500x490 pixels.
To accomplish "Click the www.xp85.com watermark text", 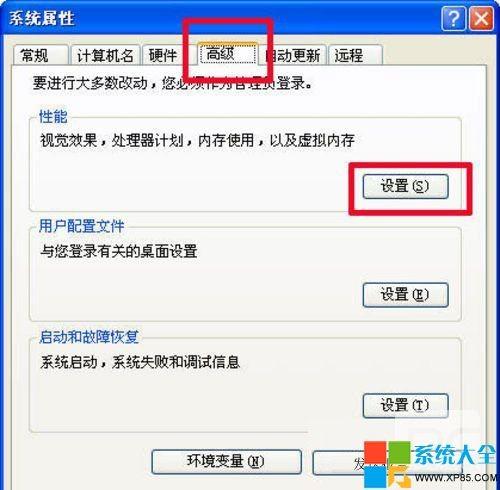I will pos(457,478).
